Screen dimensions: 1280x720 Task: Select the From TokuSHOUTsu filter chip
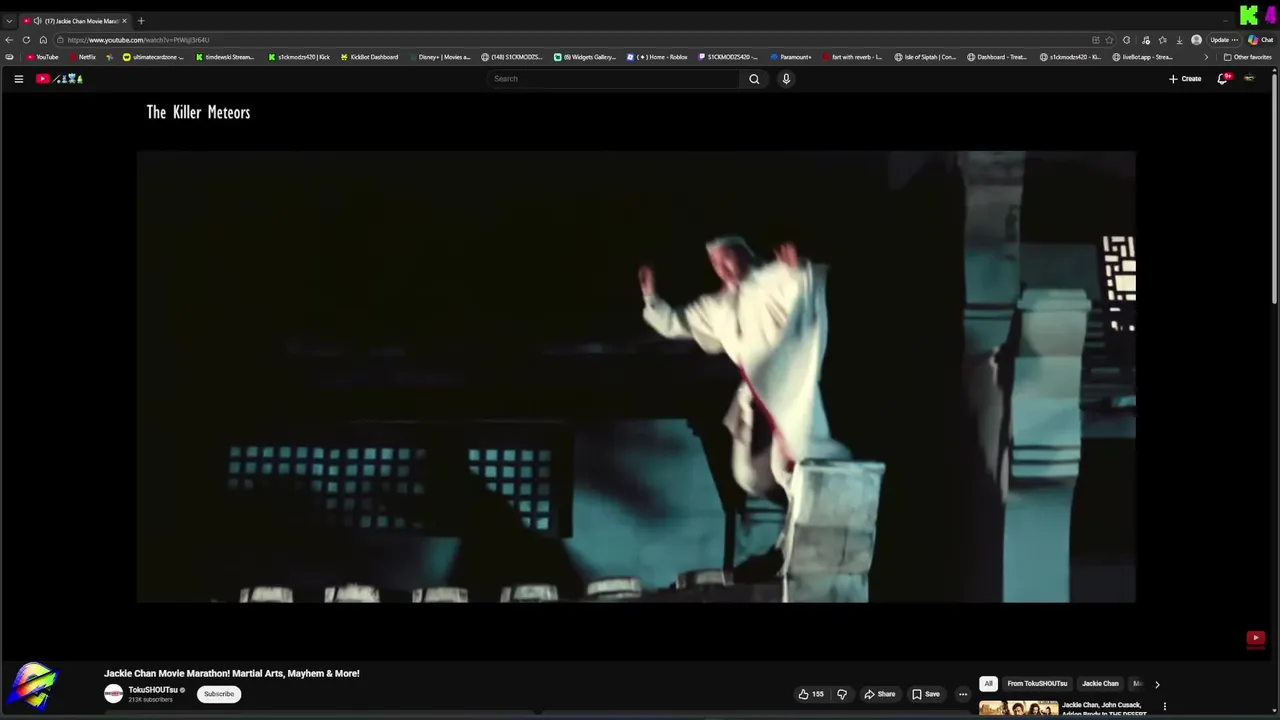[1037, 684]
